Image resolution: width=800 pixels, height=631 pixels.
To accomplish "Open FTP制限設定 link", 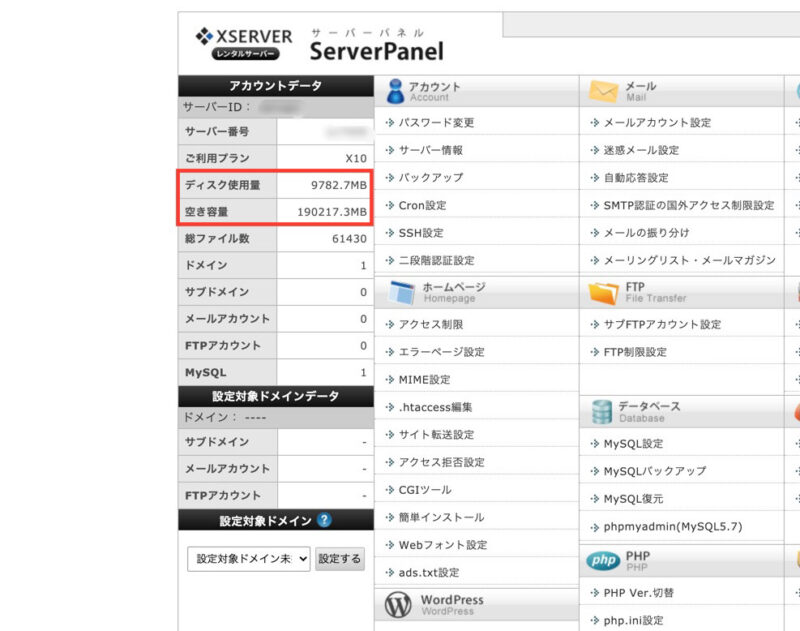I will tap(635, 352).
